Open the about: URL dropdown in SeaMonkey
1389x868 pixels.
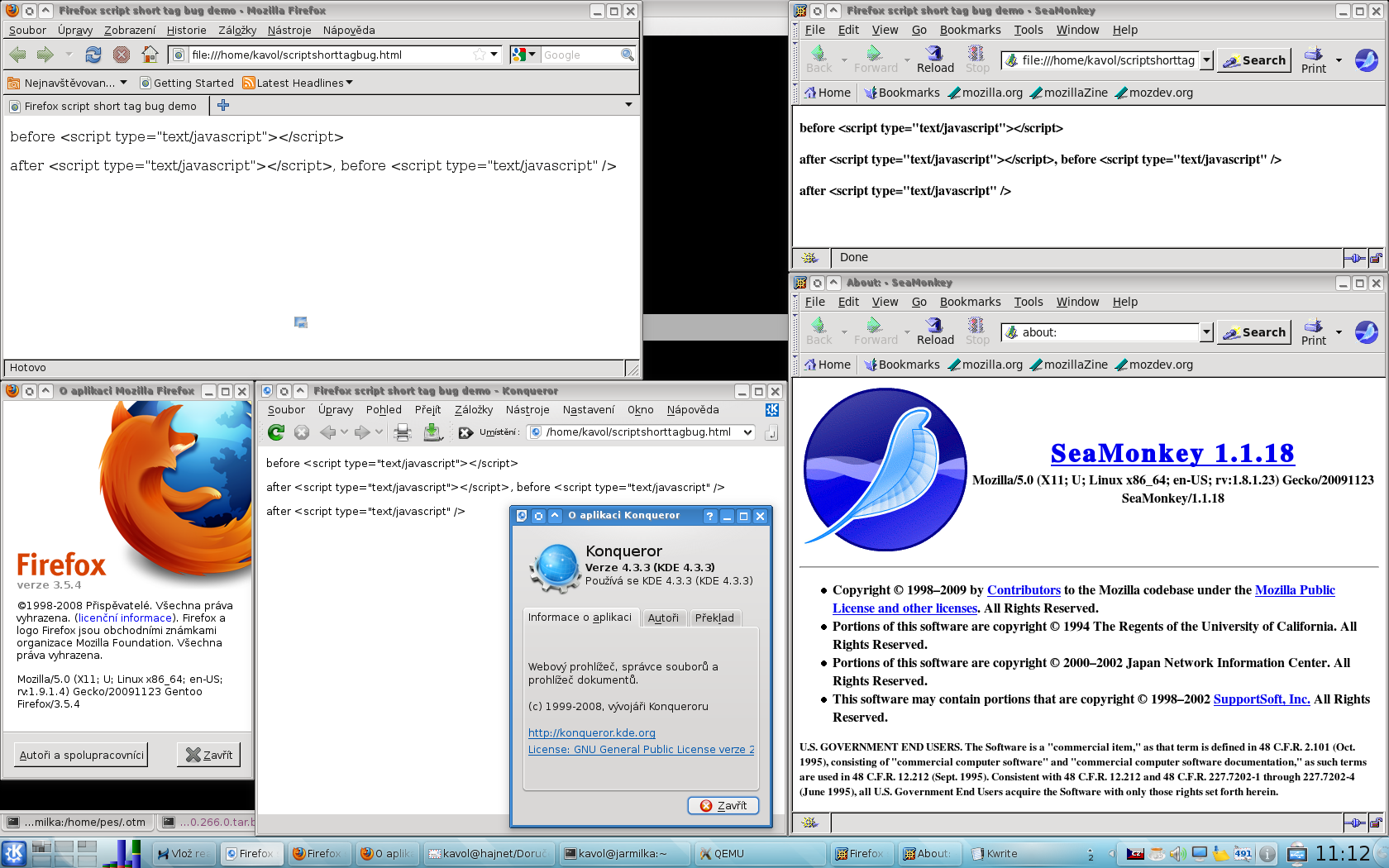click(x=1206, y=331)
